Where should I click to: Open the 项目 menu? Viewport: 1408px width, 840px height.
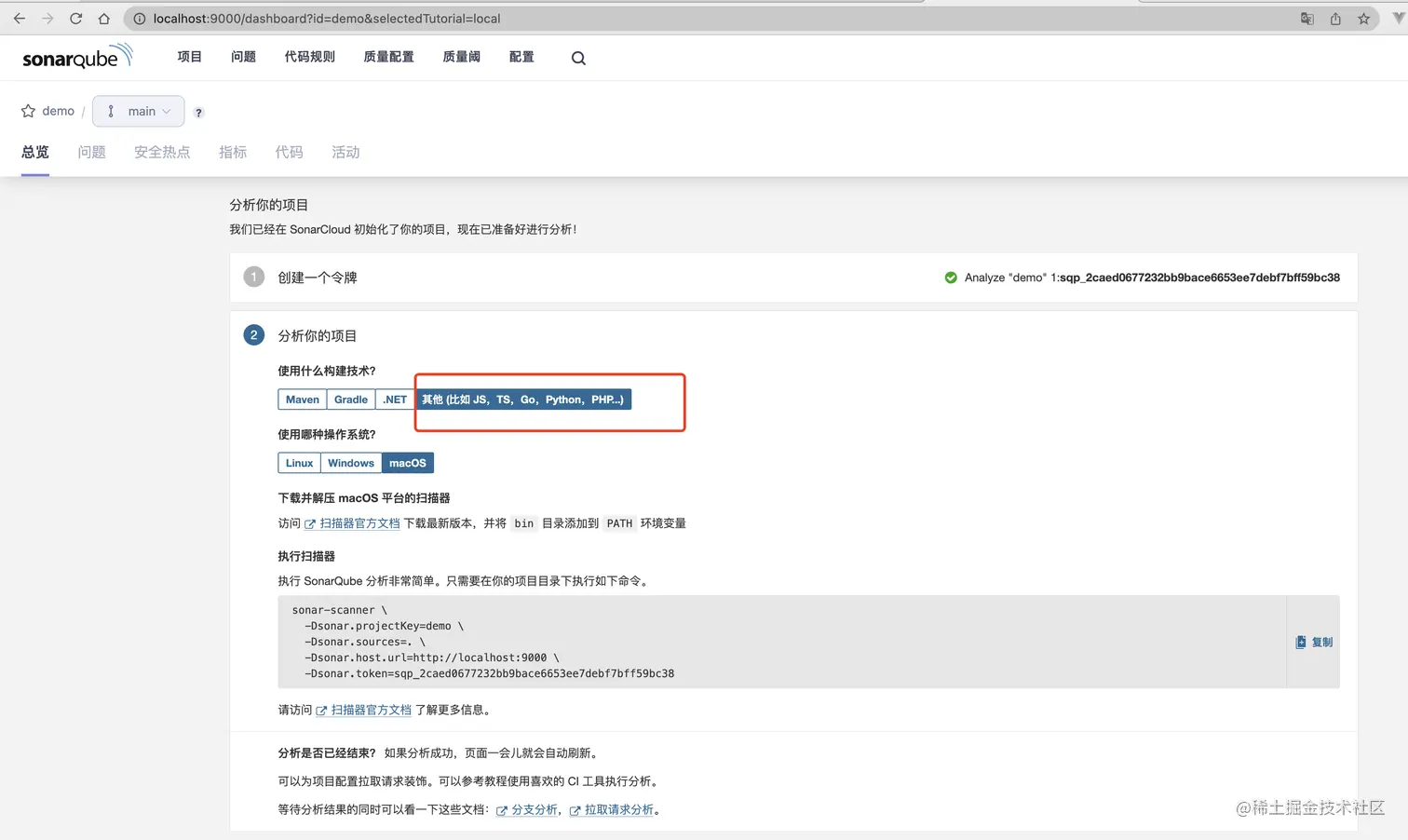point(190,57)
